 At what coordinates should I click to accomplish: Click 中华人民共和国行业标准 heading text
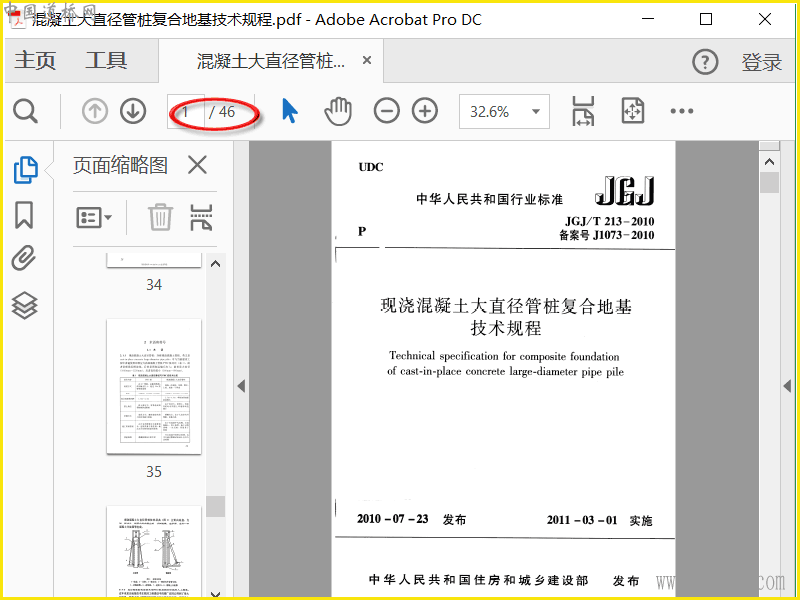pos(489,199)
